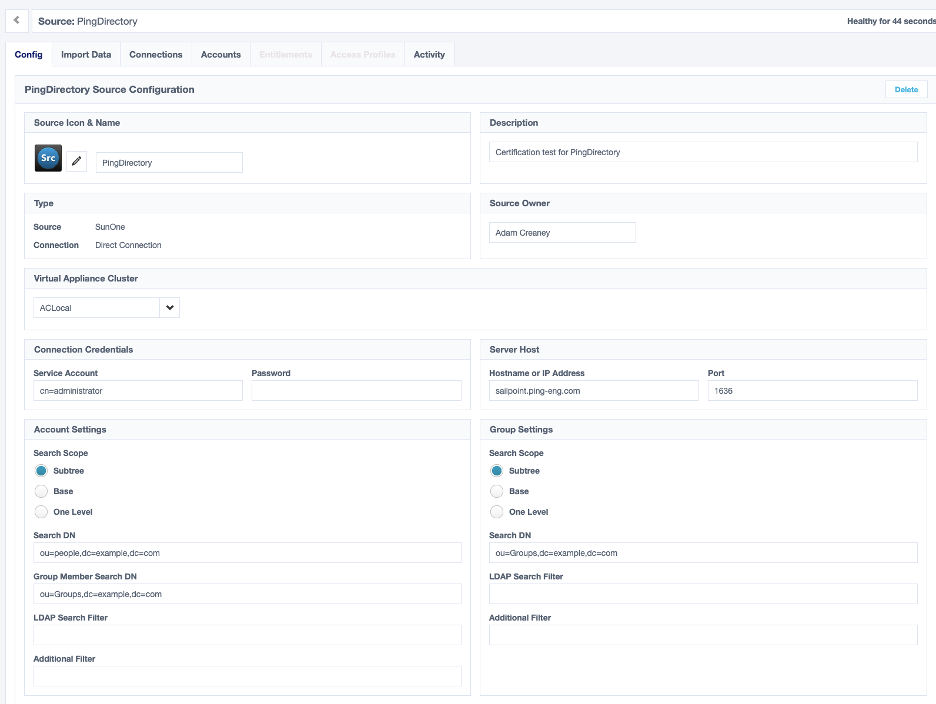Choose Base radio button in Group Settings
936x704 pixels.
point(496,491)
